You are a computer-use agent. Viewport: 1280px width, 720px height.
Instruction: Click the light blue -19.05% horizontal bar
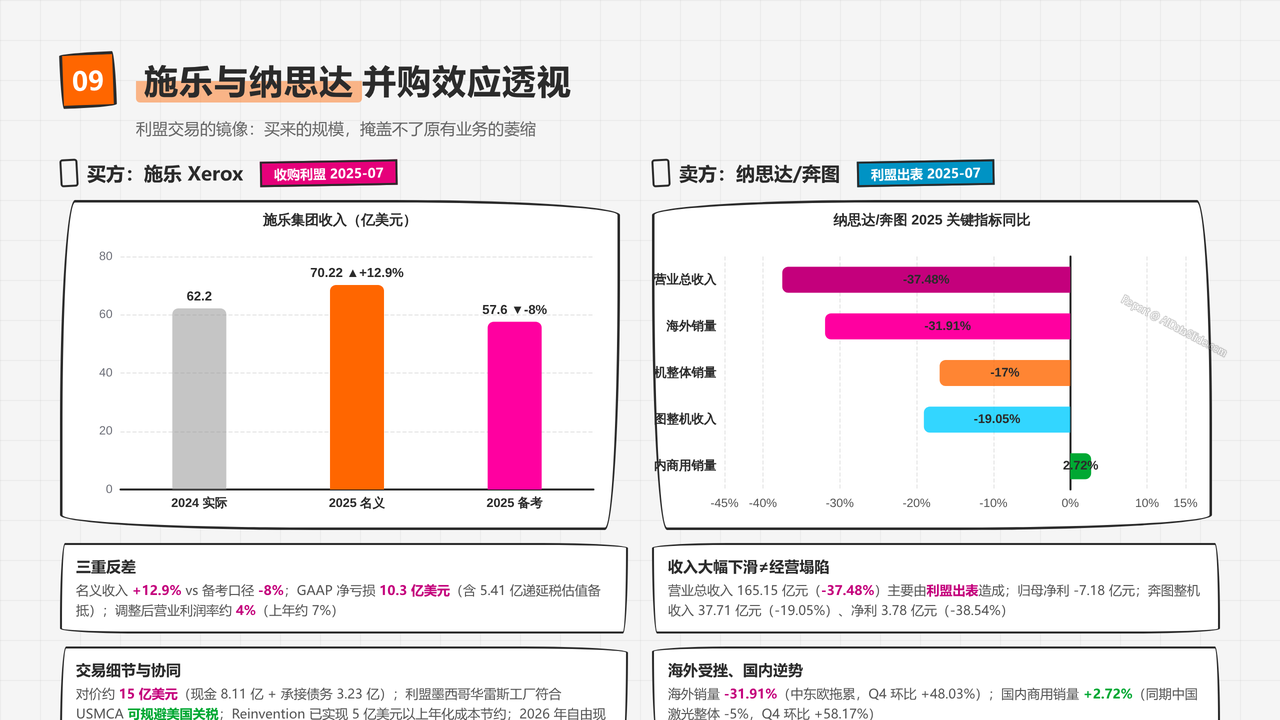pos(997,419)
